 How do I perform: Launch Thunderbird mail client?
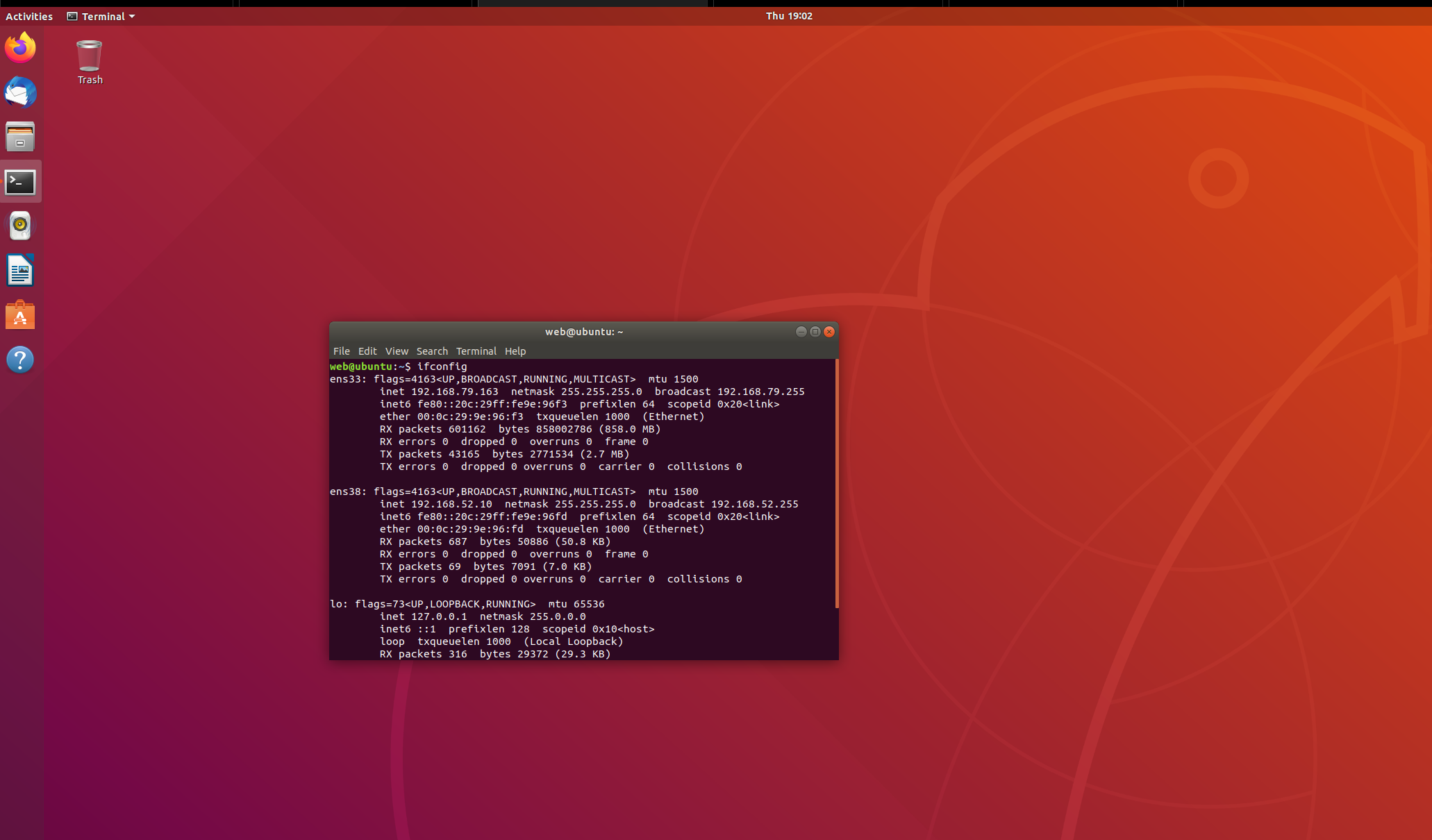pos(20,92)
